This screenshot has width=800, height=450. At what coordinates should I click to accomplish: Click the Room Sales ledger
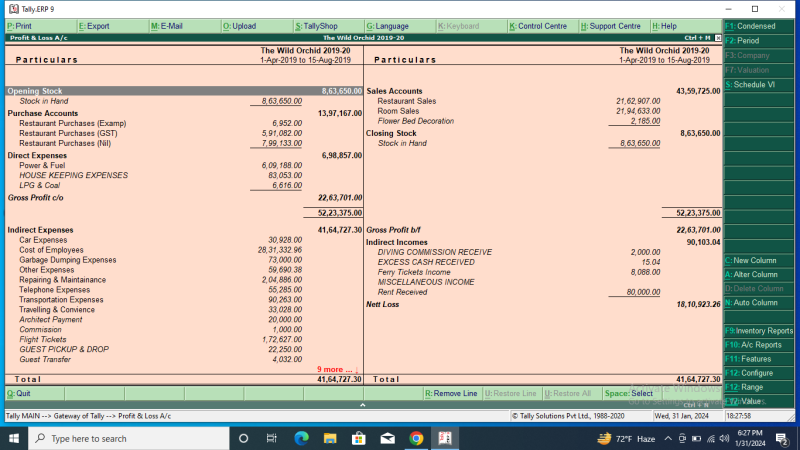pos(398,111)
